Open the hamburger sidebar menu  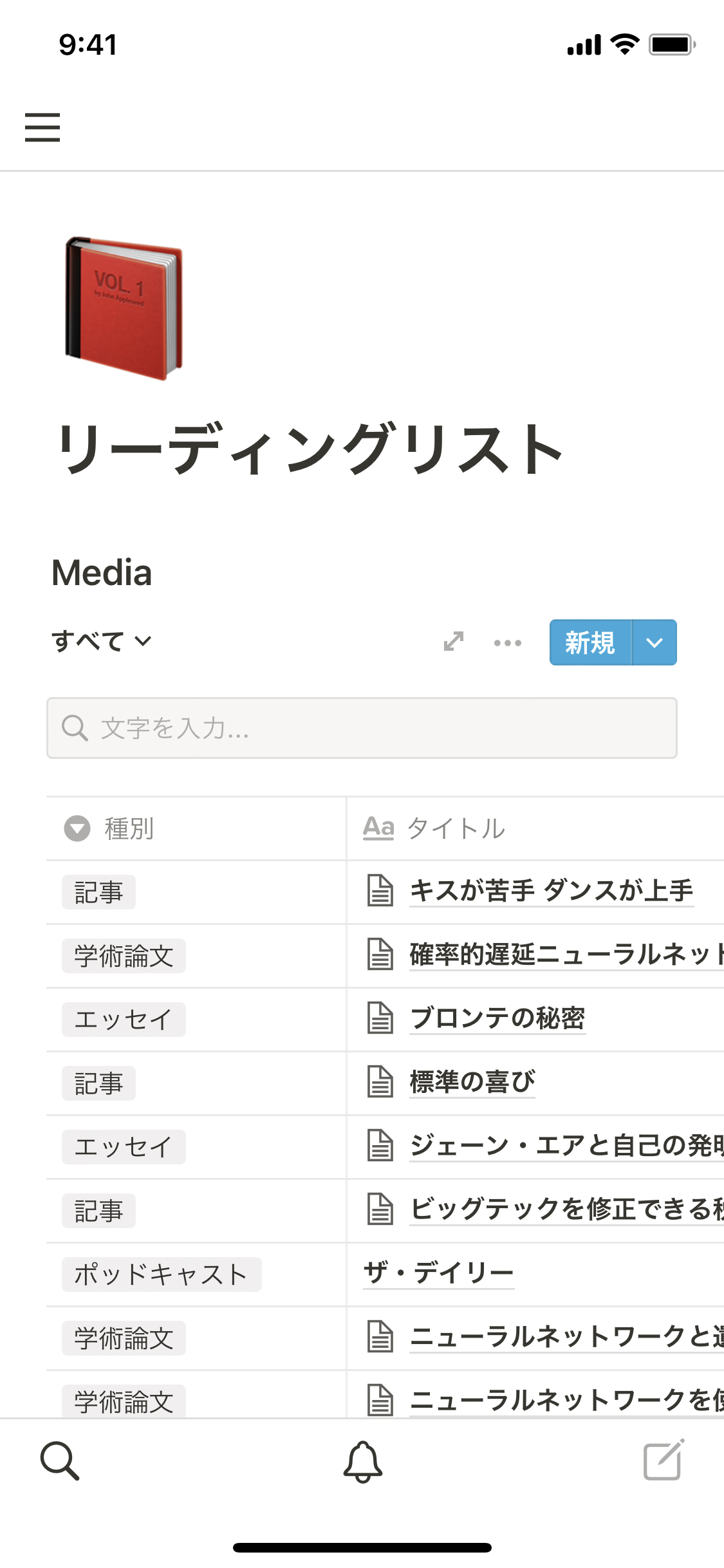click(x=42, y=127)
